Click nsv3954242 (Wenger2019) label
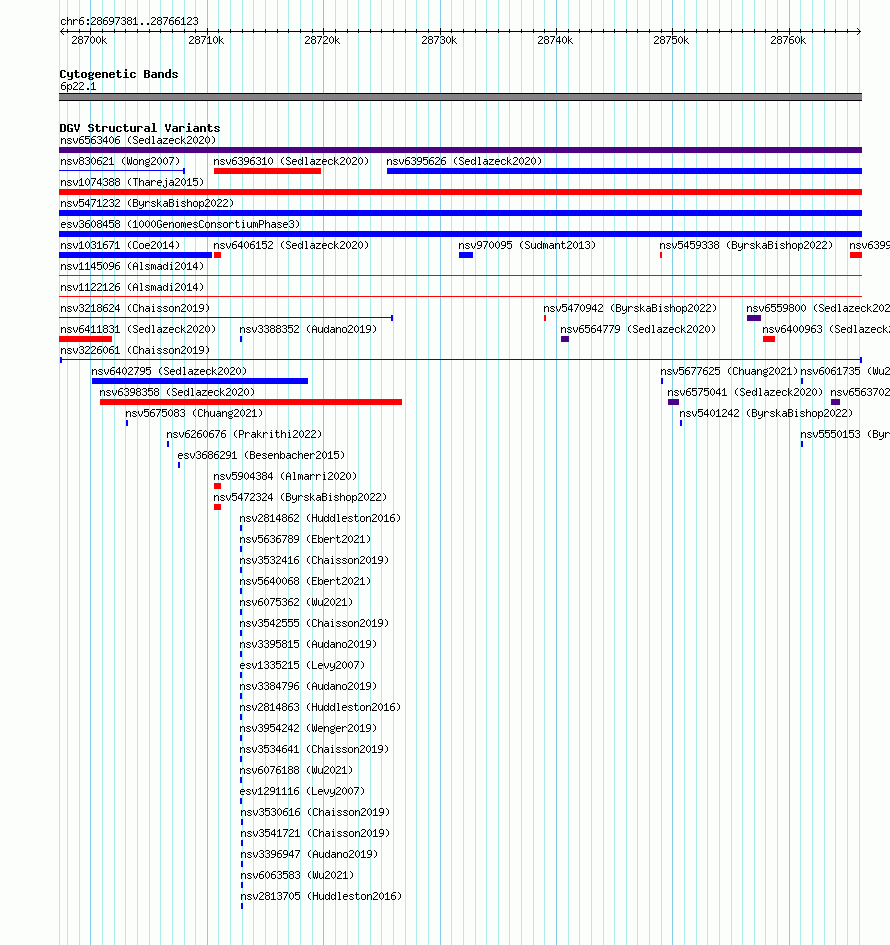Screen dimensions: 890x945 click(x=308, y=729)
